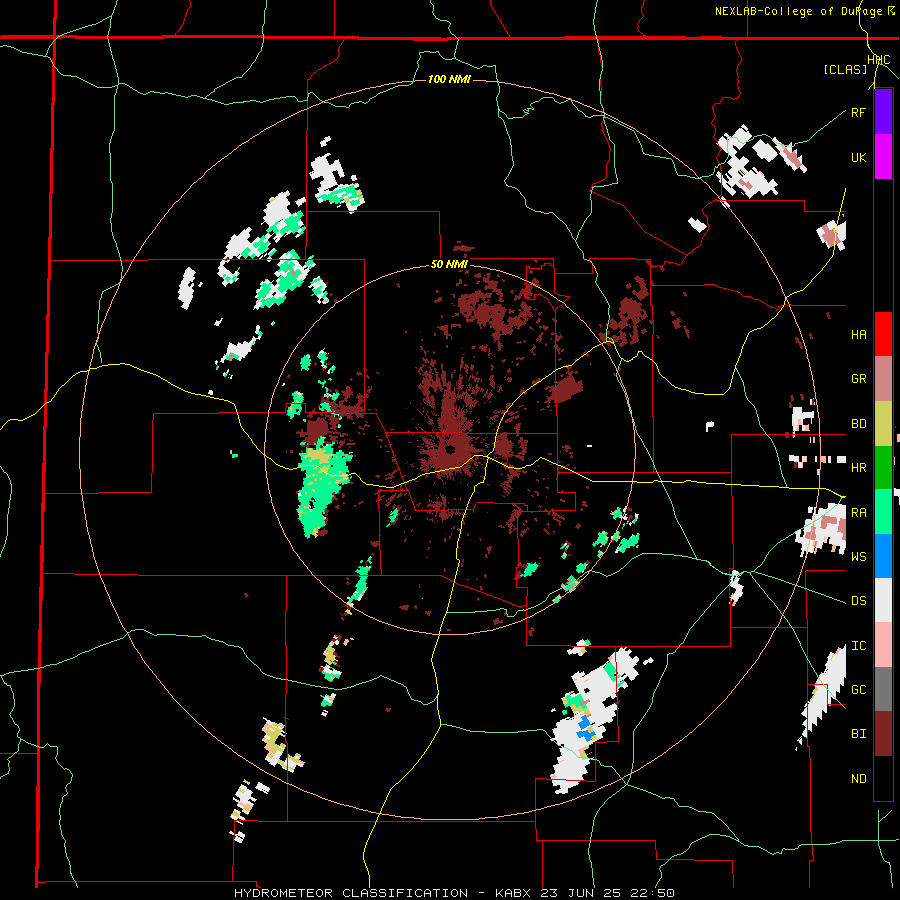Click the "HHC" product code text
The height and width of the screenshot is (900, 900).
click(878, 60)
